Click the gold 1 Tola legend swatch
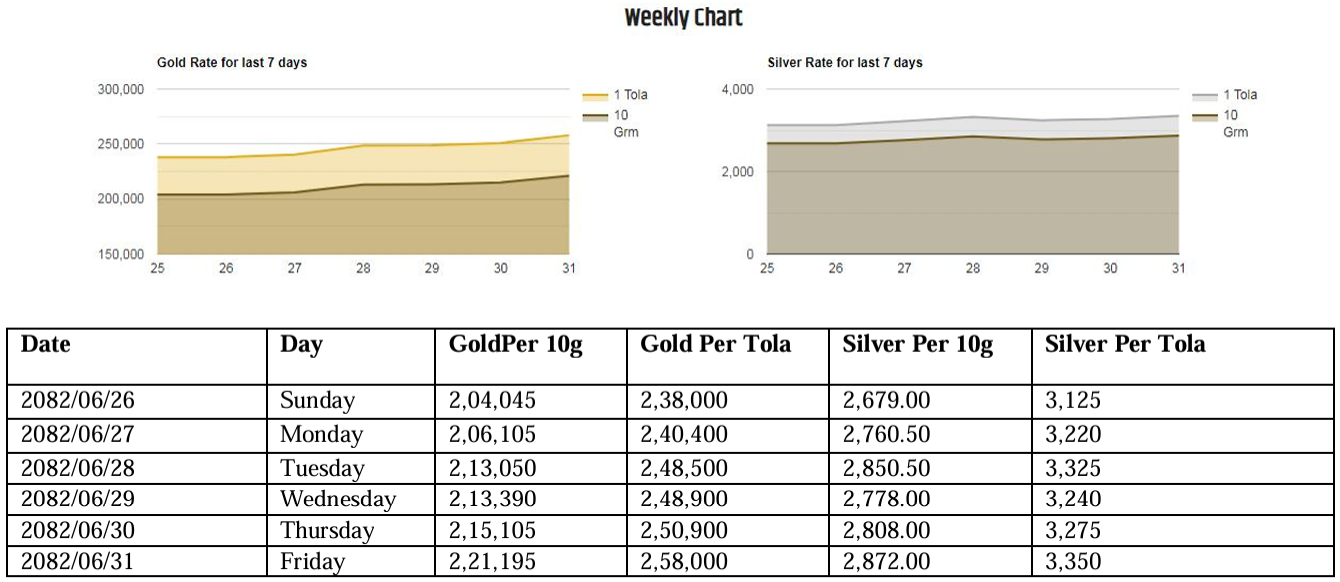This screenshot has height=582, width=1340. click(x=595, y=96)
